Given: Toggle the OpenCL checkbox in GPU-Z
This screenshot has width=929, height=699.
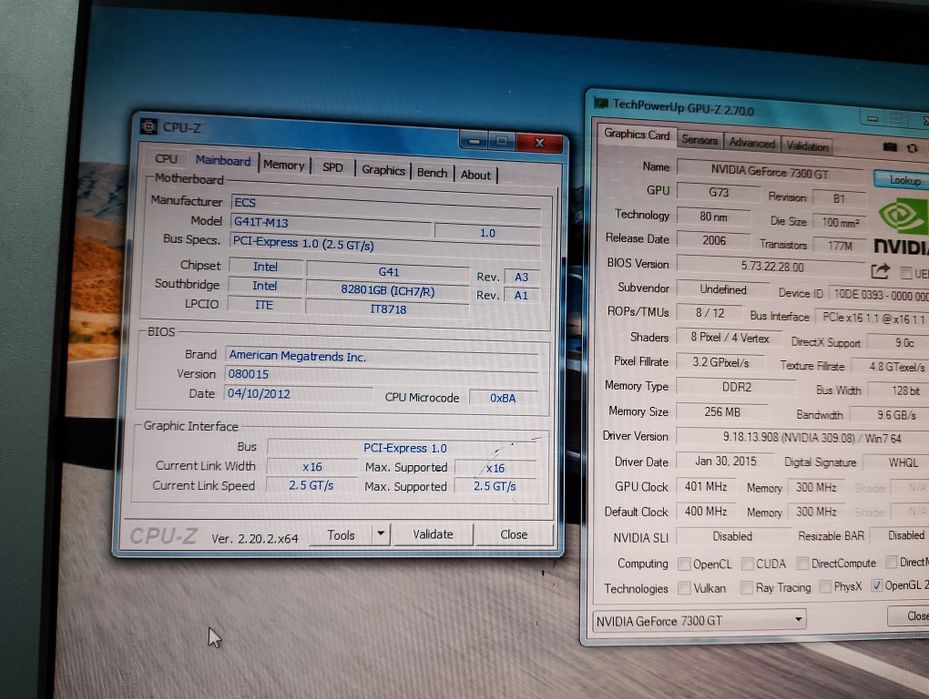Looking at the screenshot, I should tap(684, 563).
